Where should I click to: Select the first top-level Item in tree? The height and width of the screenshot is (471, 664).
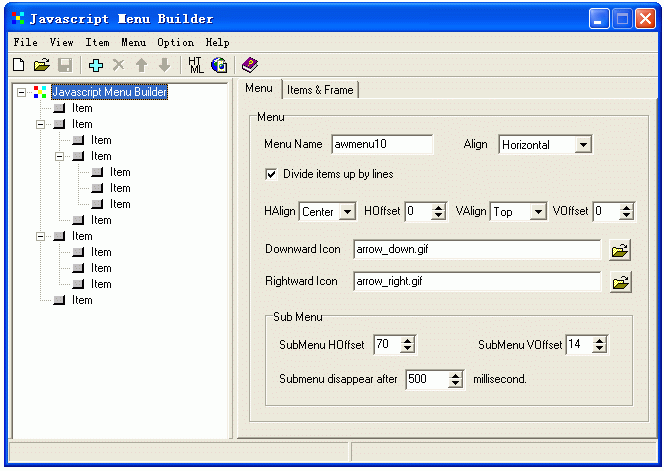pos(82,108)
